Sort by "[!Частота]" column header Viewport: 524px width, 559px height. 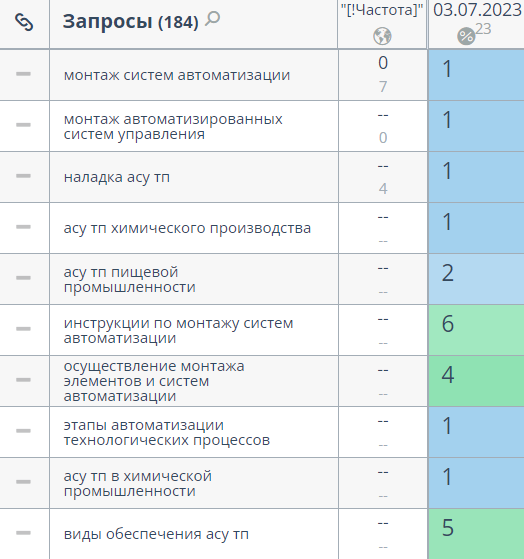(x=382, y=10)
